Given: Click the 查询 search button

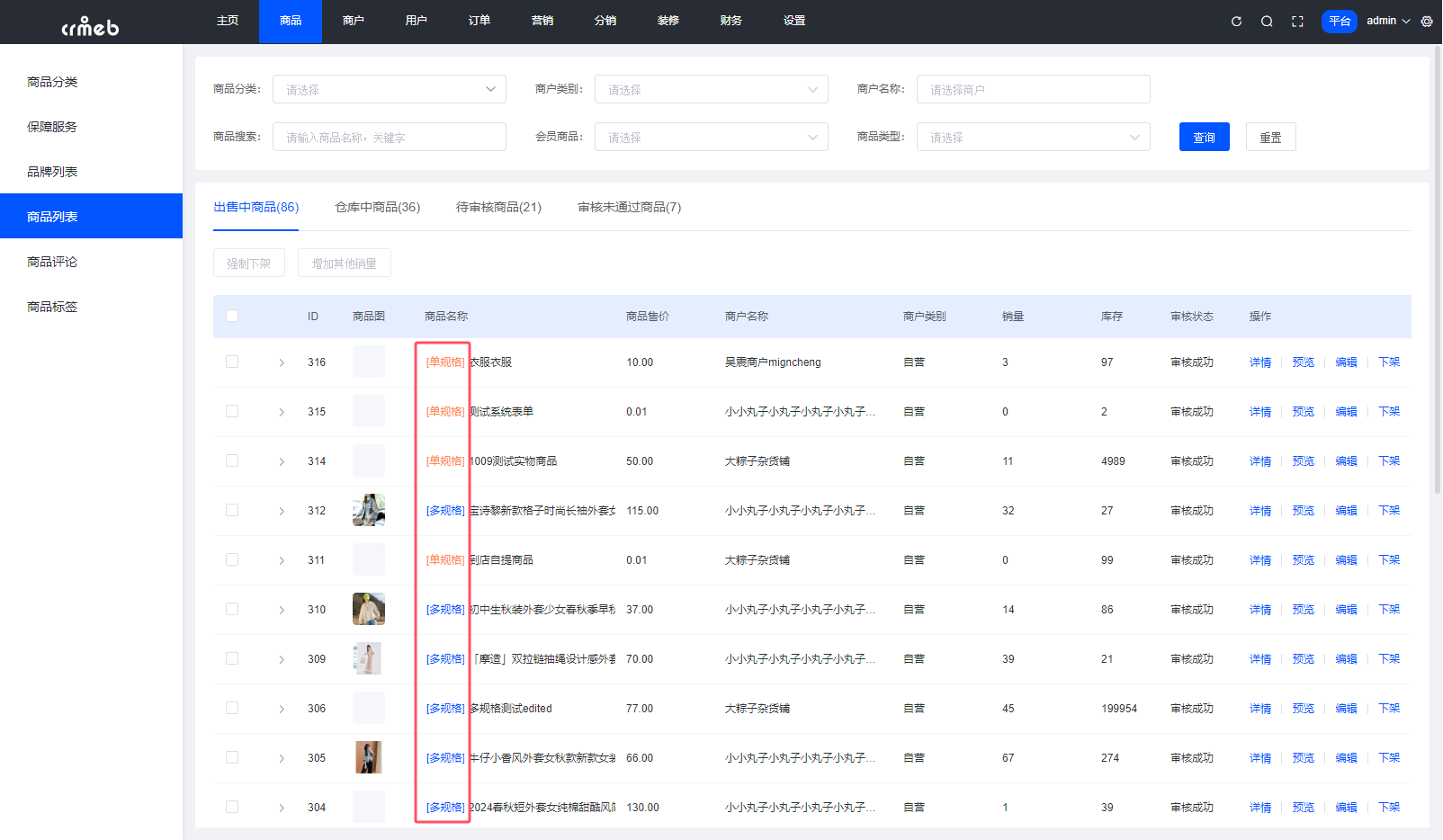Looking at the screenshot, I should [x=1204, y=136].
